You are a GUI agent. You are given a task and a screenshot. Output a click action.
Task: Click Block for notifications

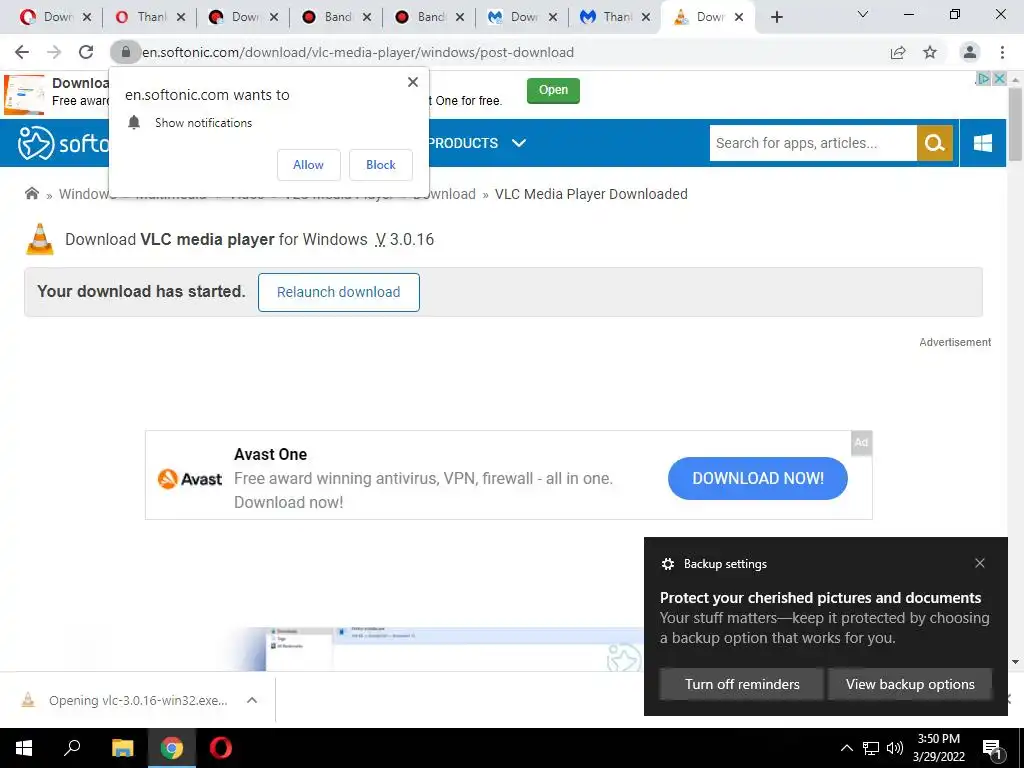click(381, 165)
